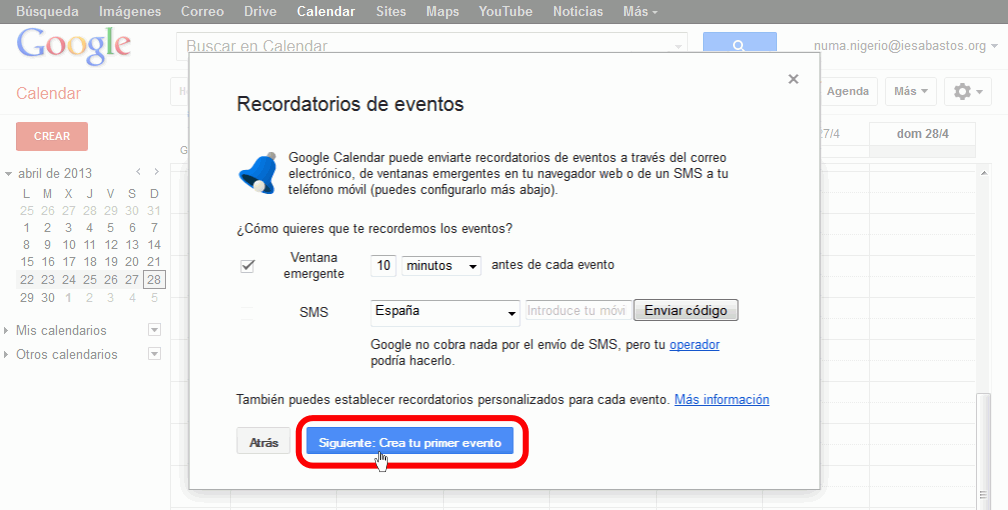Open Maps in the top bar
The width and height of the screenshot is (1008, 510).
coord(442,11)
